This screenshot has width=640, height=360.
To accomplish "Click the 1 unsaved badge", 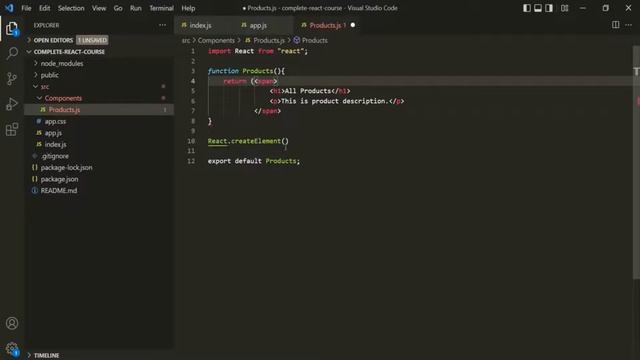I will pyautogui.click(x=92, y=40).
